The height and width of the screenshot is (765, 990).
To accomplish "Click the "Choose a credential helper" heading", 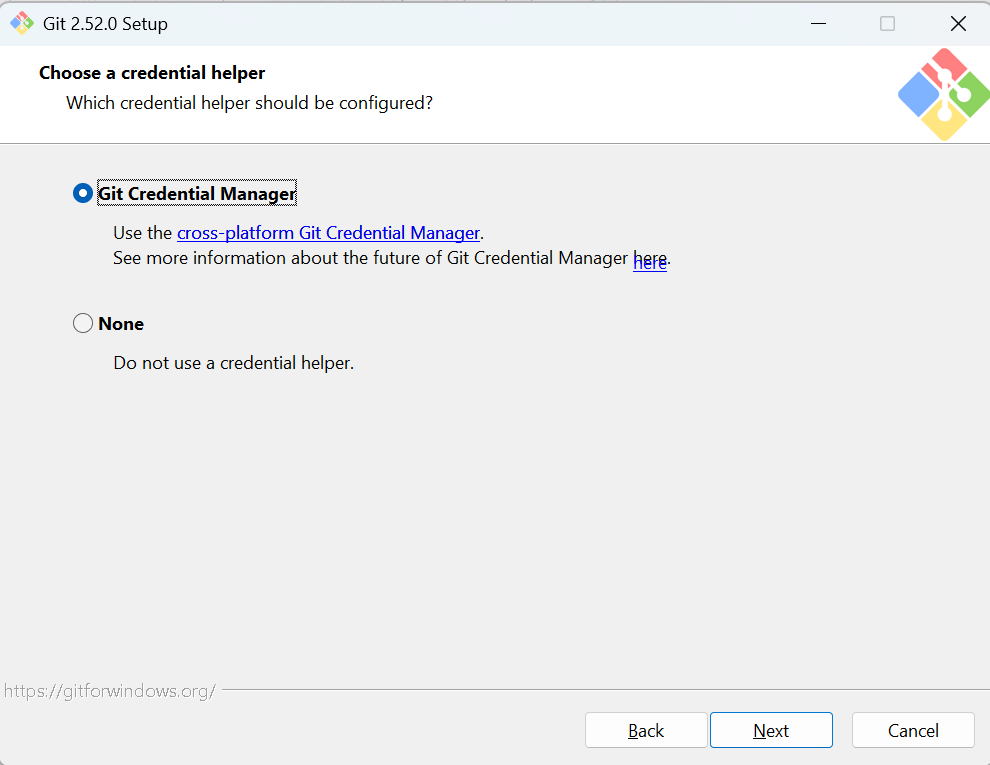I will click(x=152, y=73).
